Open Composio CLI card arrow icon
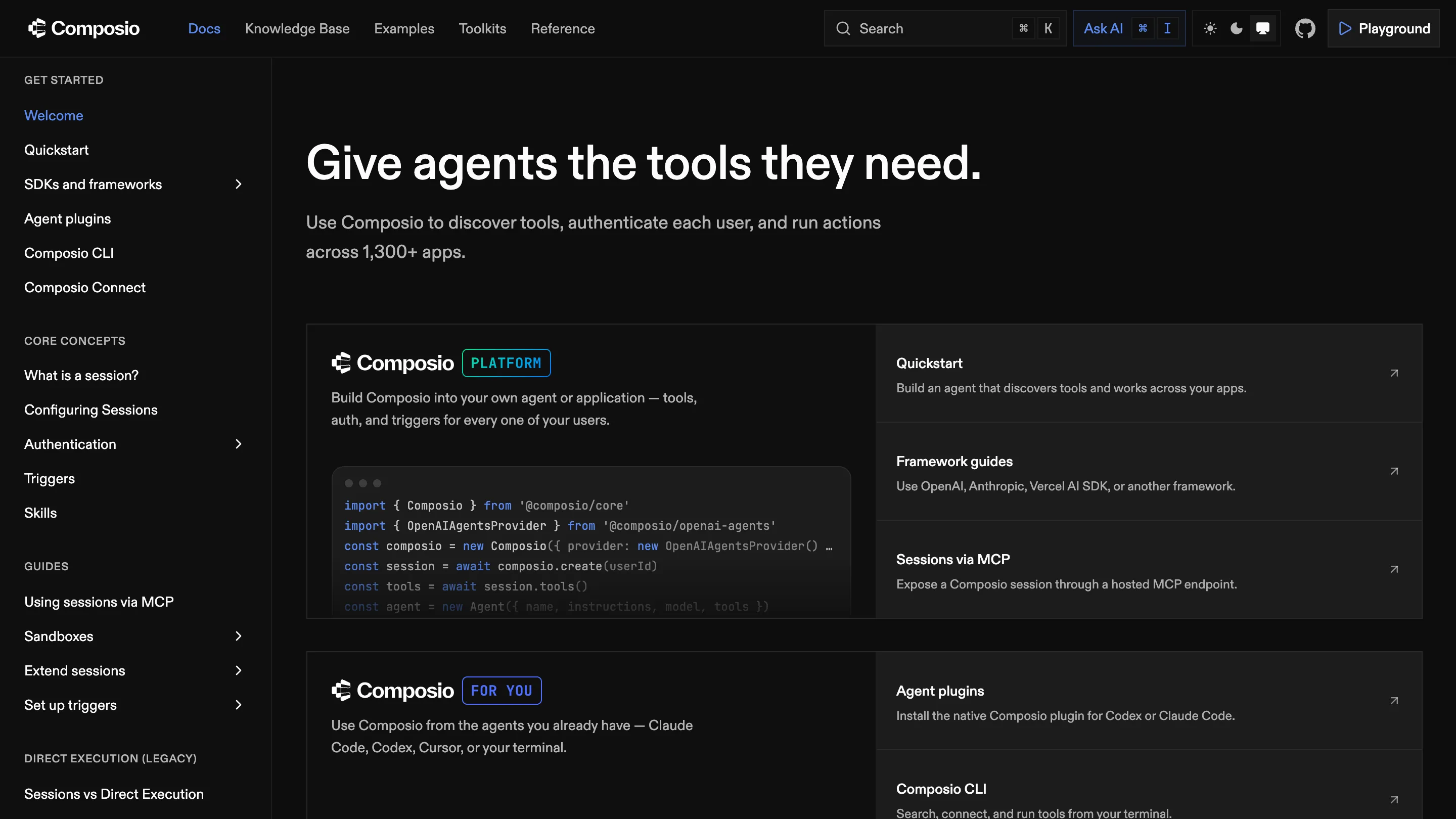Image resolution: width=1456 pixels, height=819 pixels. click(x=1394, y=799)
